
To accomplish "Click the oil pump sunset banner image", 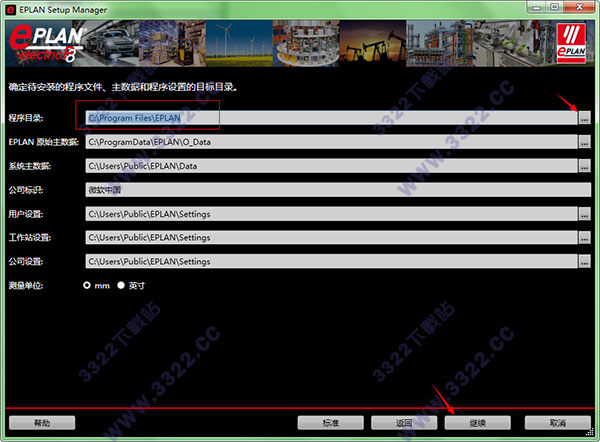I will [373, 43].
